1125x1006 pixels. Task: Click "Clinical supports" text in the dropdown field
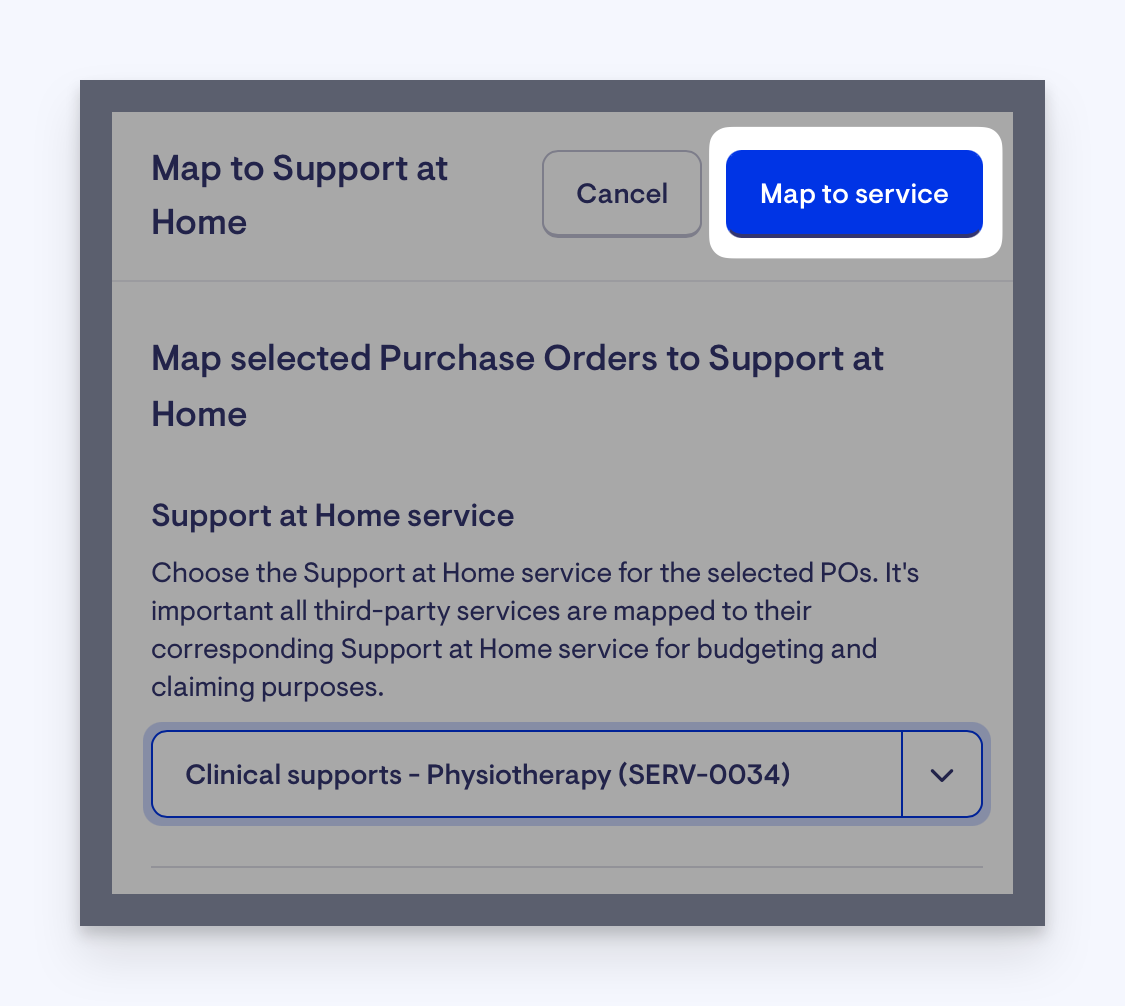(x=293, y=775)
